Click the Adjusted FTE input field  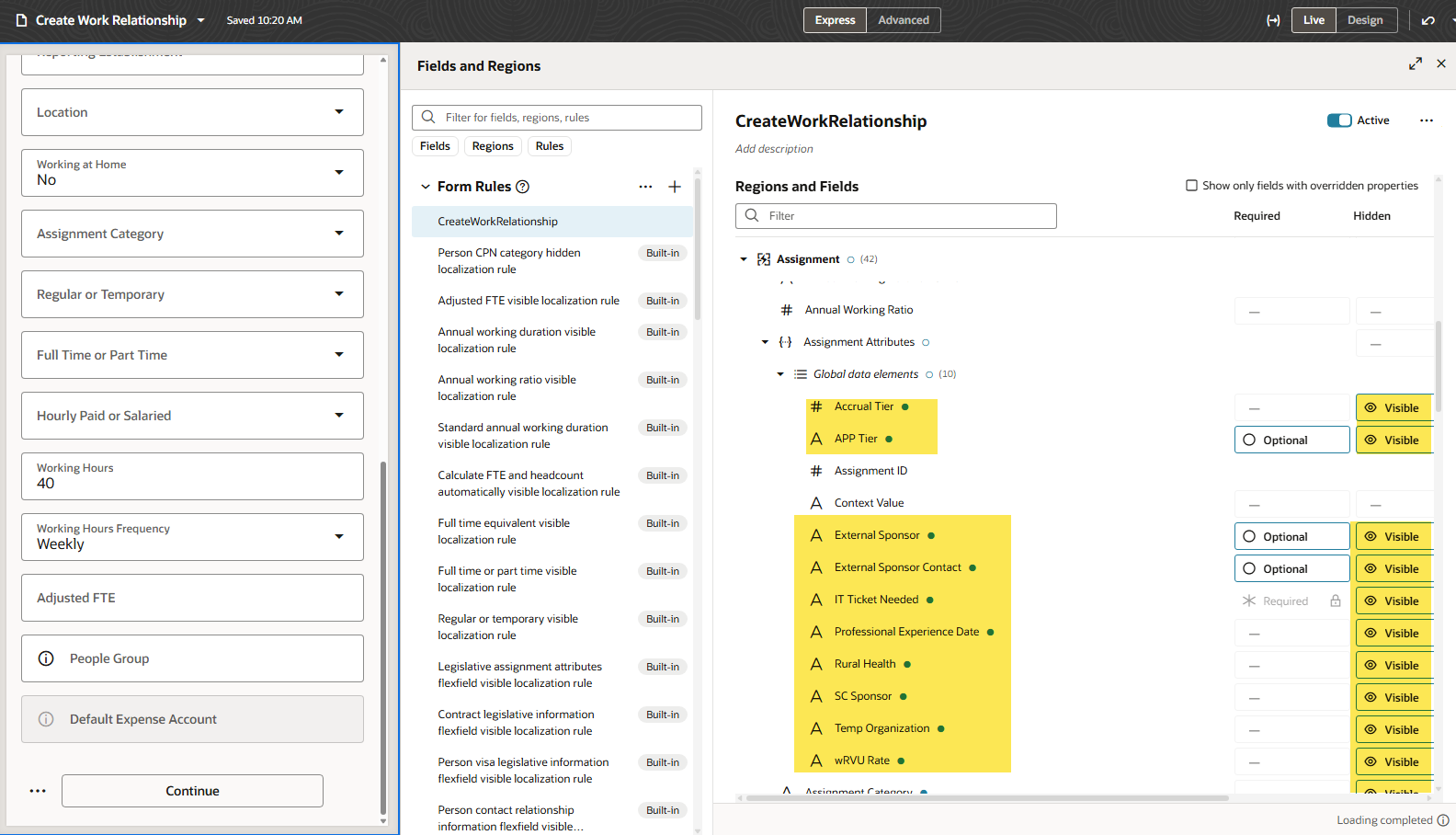[x=192, y=598]
